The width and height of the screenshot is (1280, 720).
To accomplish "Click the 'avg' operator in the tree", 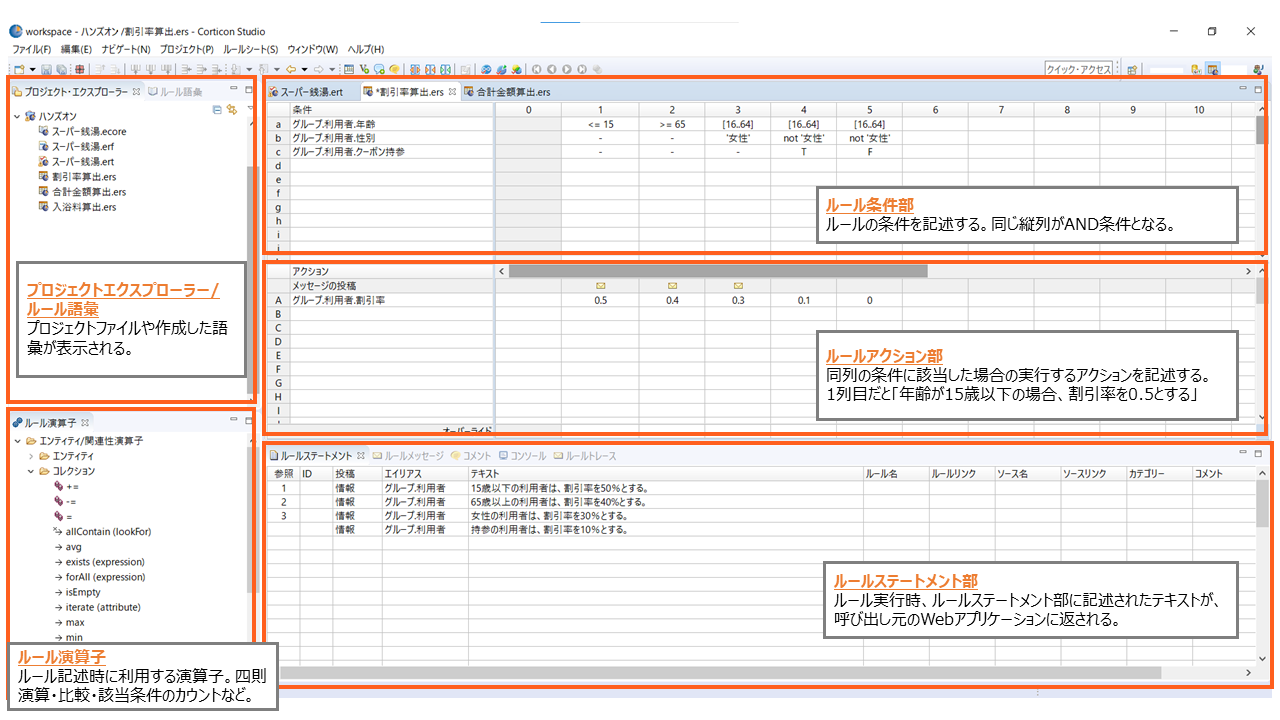I will (x=73, y=547).
